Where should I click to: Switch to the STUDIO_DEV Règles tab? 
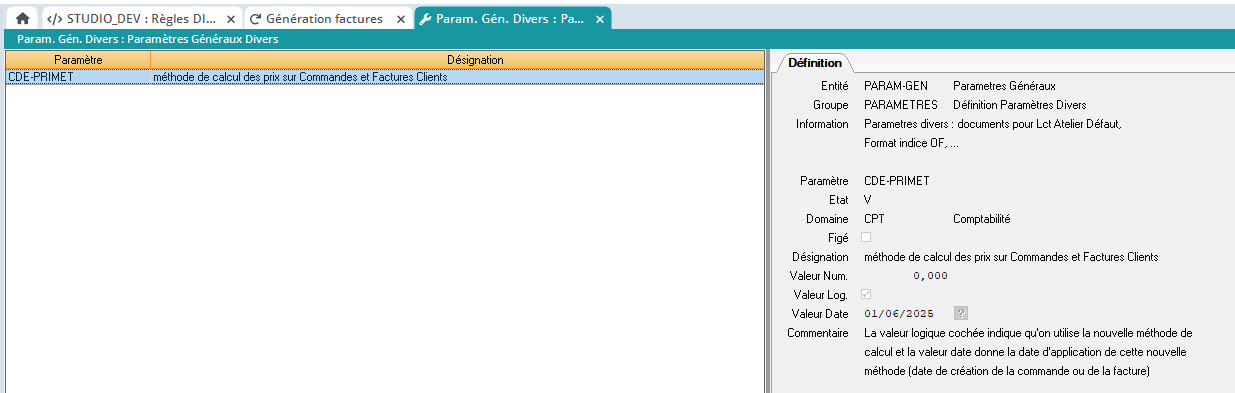[x=141, y=19]
